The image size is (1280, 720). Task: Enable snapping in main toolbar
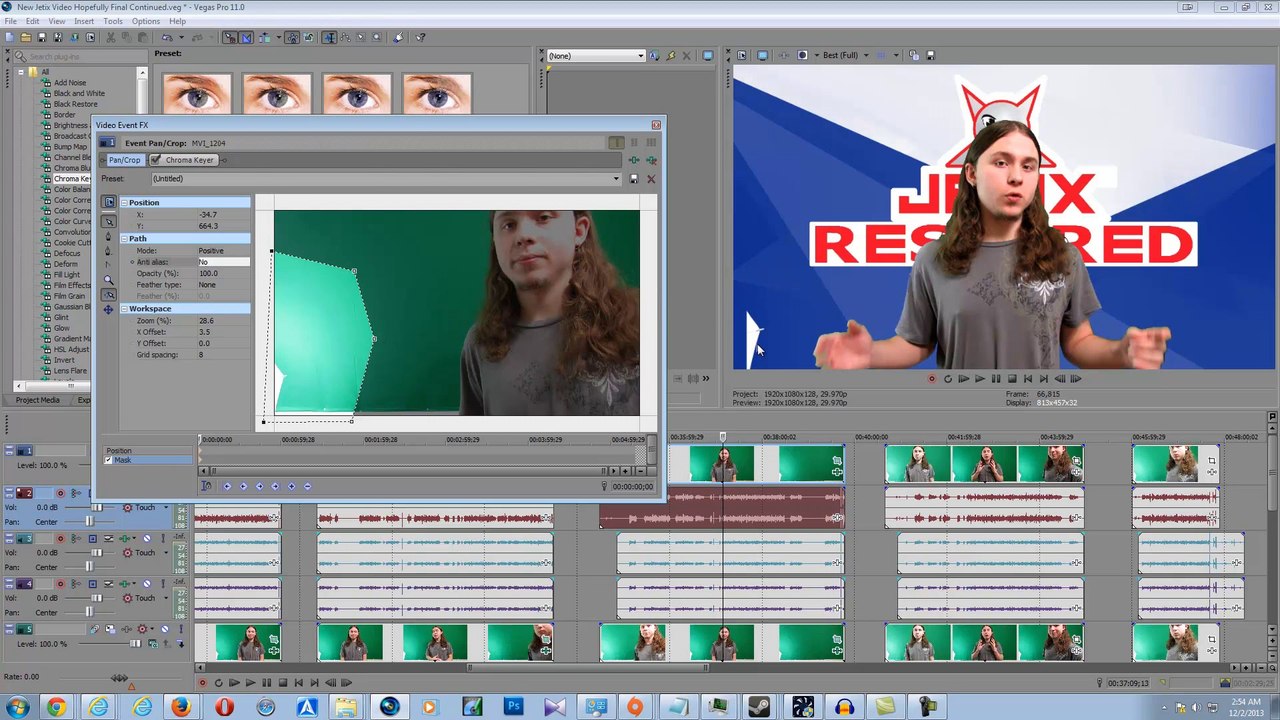[x=230, y=38]
